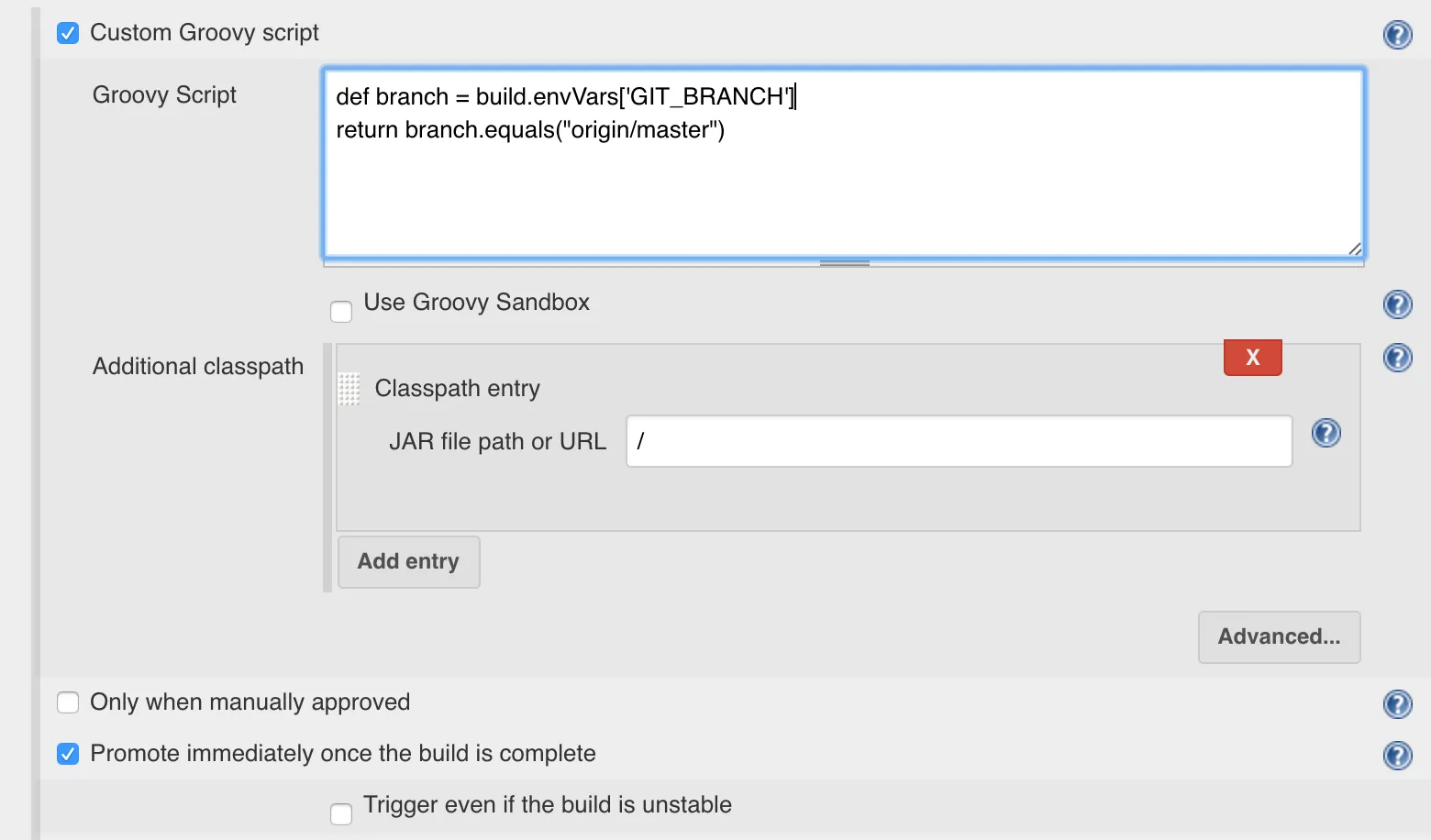Click the Add entry button
The width and height of the screenshot is (1431, 840).
[x=408, y=561]
